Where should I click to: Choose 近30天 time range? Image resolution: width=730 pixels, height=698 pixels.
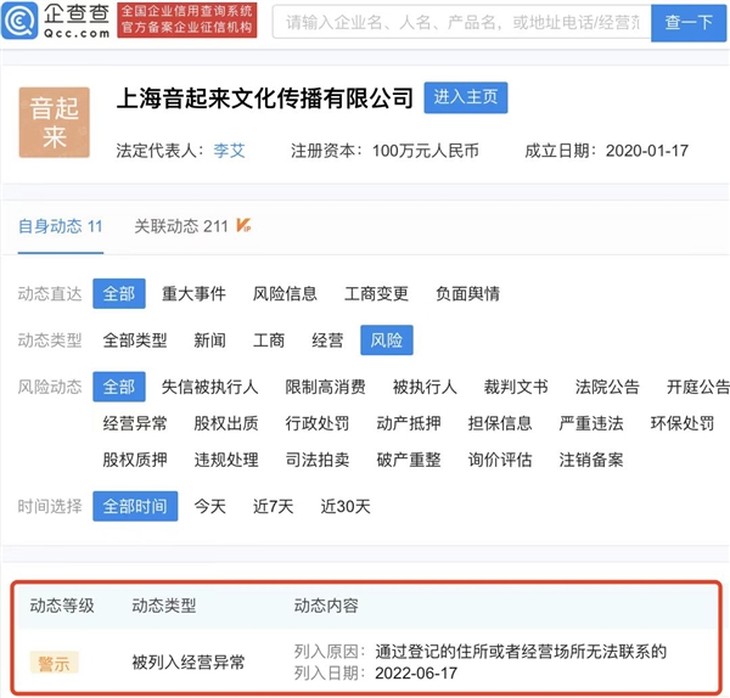pyautogui.click(x=345, y=506)
